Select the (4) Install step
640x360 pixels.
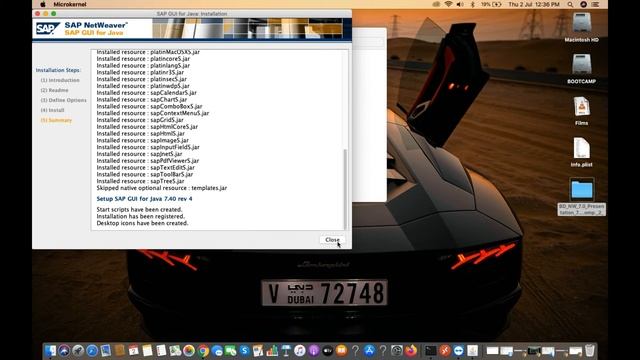pos(52,110)
